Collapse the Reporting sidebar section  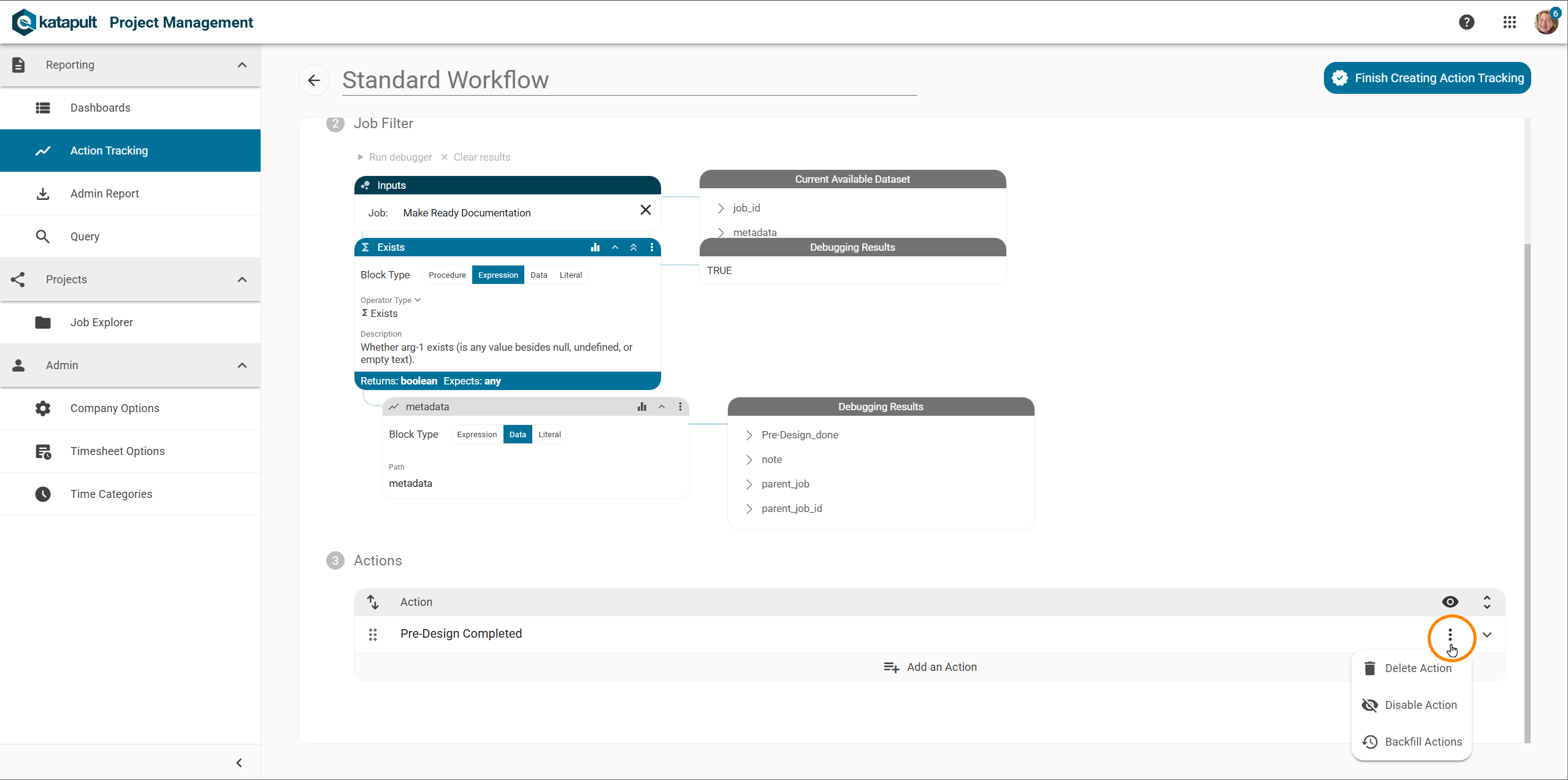point(242,65)
